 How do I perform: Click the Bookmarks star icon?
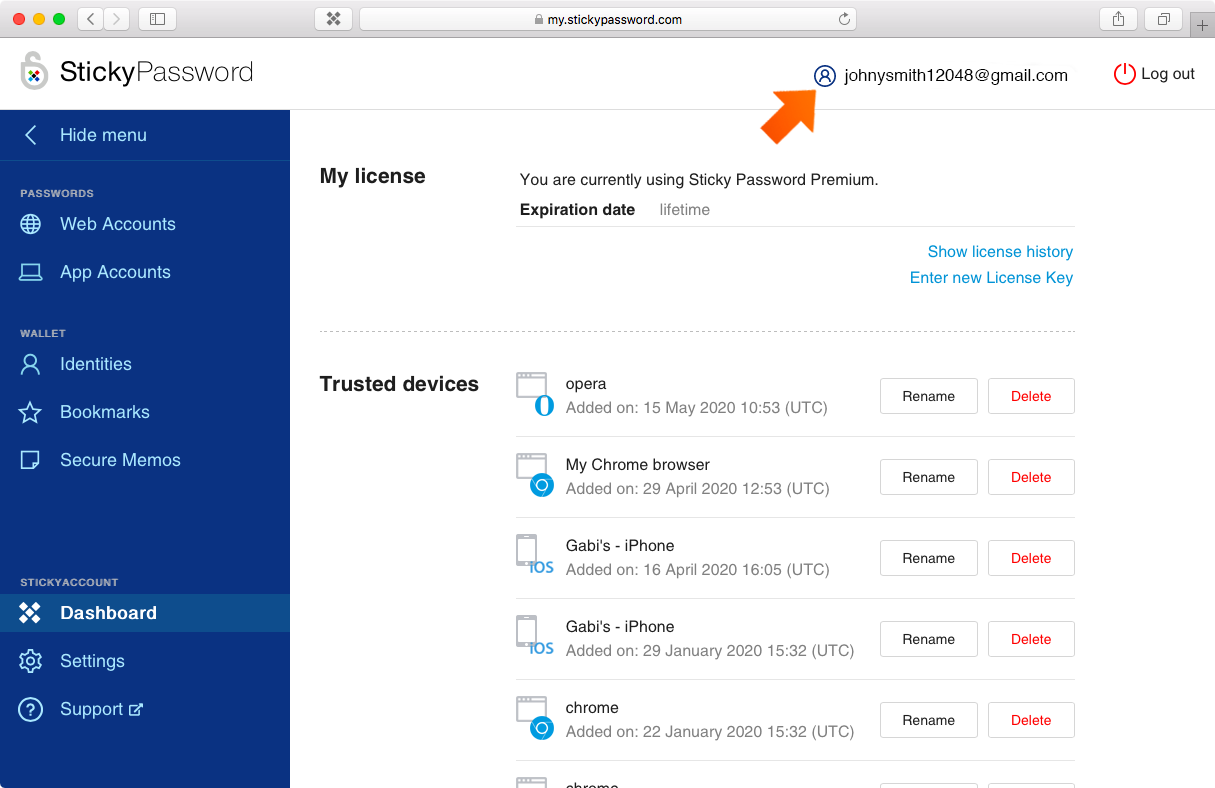coord(31,412)
